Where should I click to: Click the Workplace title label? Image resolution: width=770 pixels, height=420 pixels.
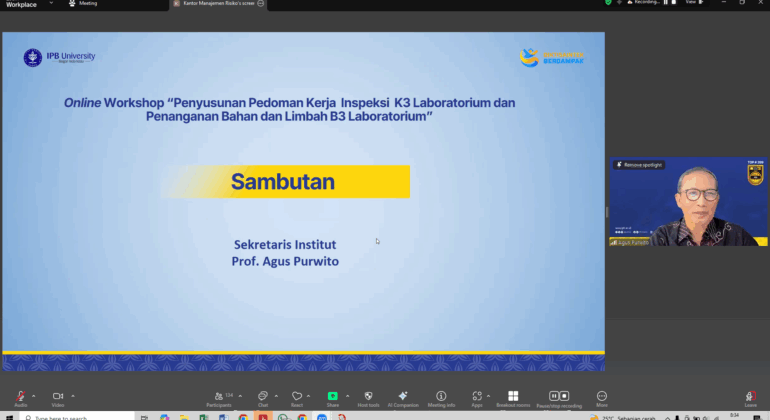pos(21,4)
